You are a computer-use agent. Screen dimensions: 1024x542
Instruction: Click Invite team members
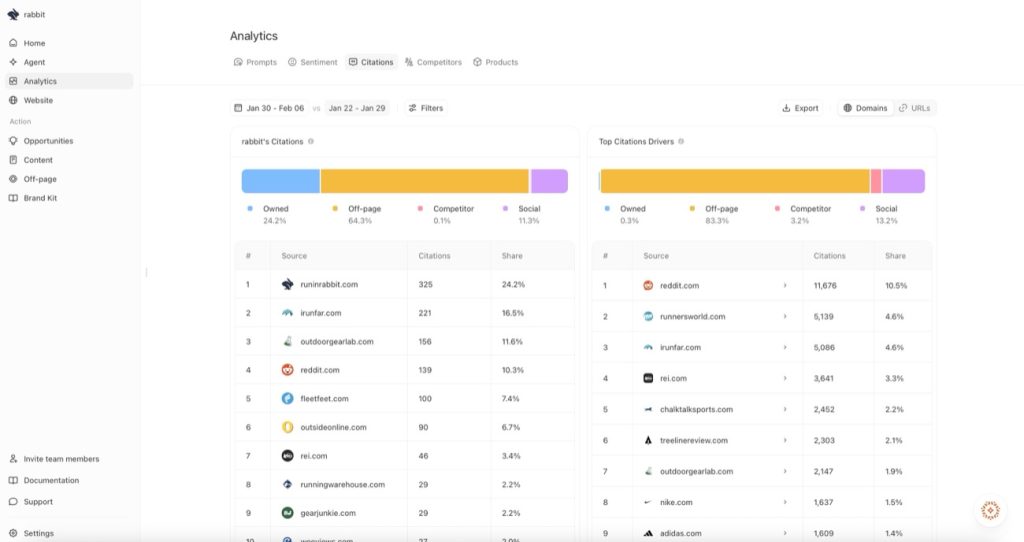(61, 459)
